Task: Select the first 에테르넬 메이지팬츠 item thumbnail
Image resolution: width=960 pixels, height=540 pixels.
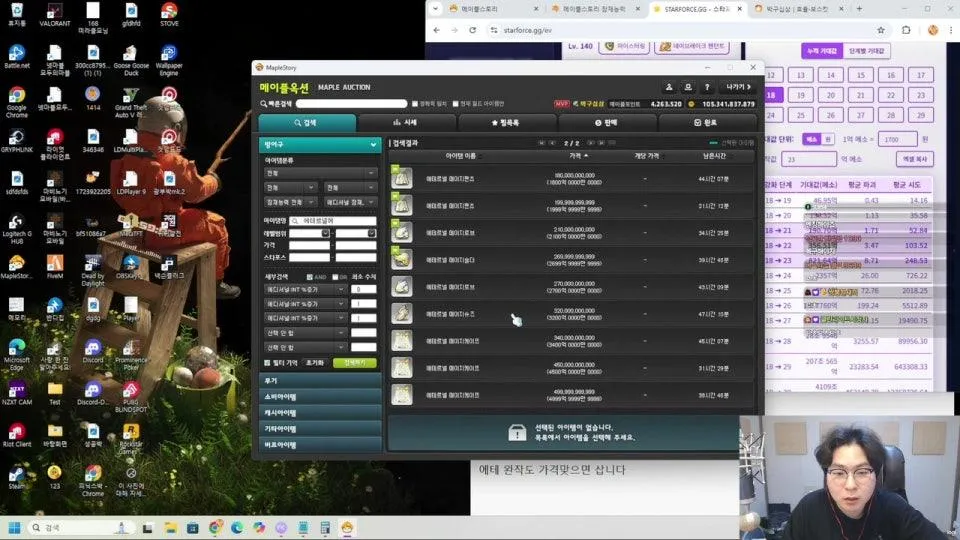Action: (402, 178)
